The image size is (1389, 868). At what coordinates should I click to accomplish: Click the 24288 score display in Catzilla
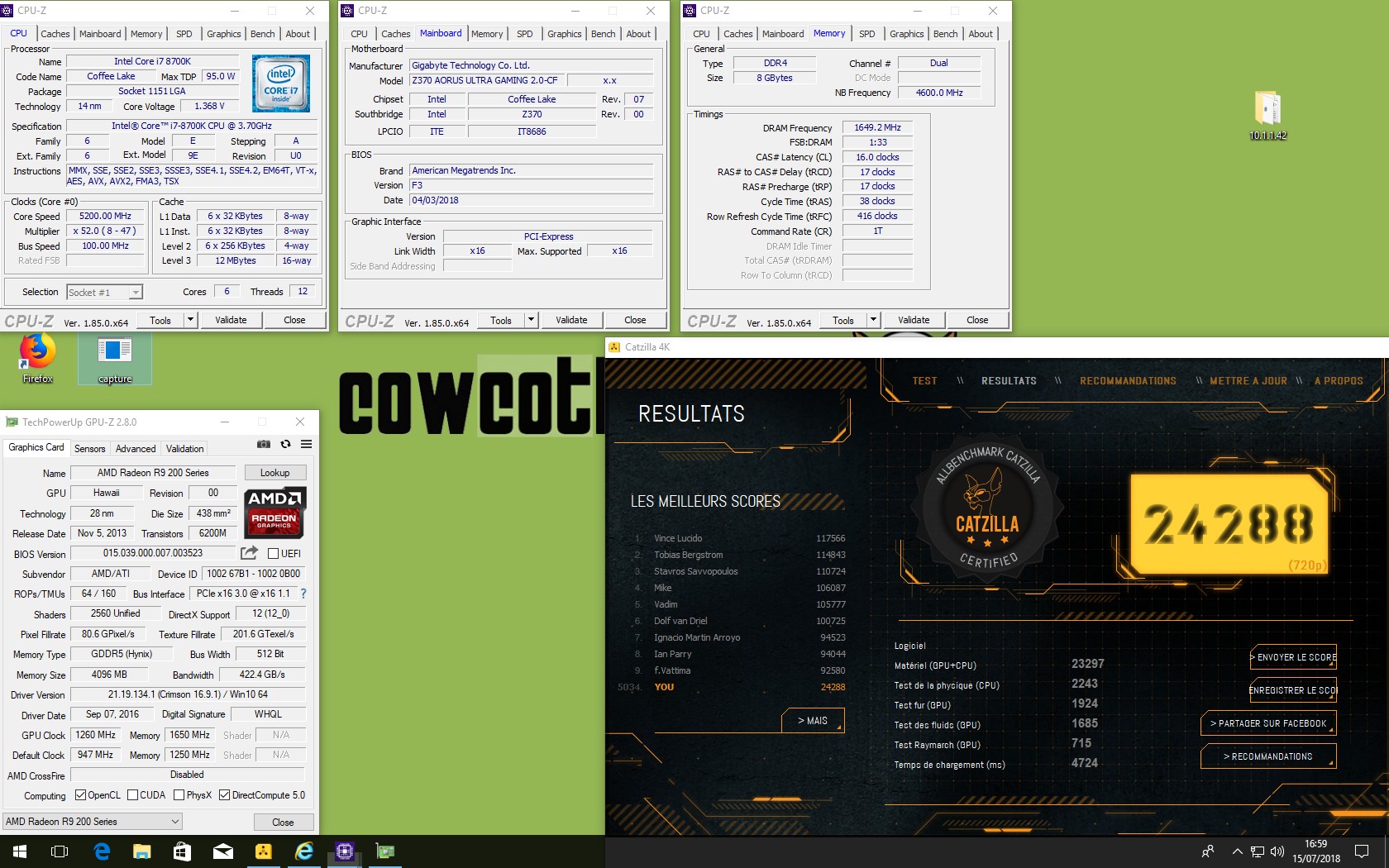(x=1229, y=524)
